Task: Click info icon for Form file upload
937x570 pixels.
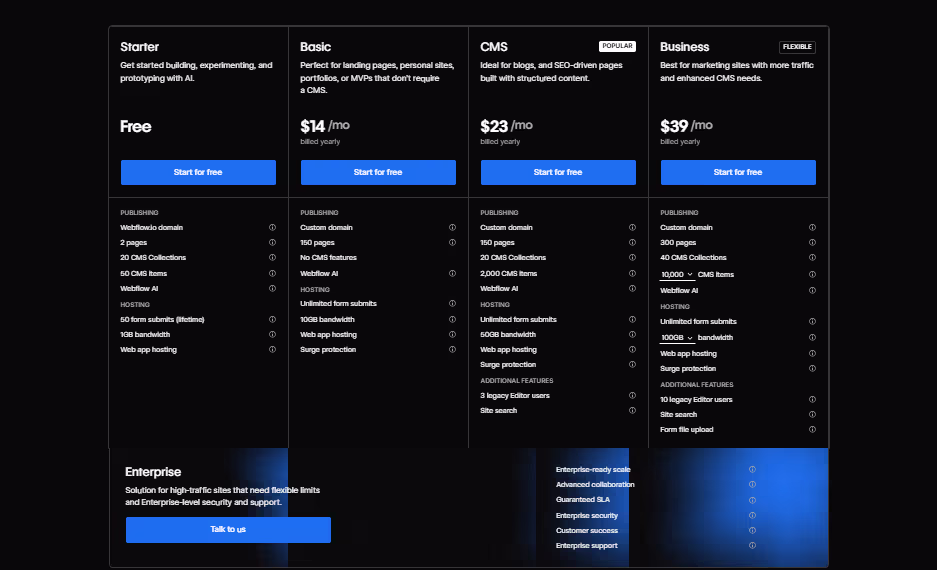Action: pyautogui.click(x=812, y=430)
